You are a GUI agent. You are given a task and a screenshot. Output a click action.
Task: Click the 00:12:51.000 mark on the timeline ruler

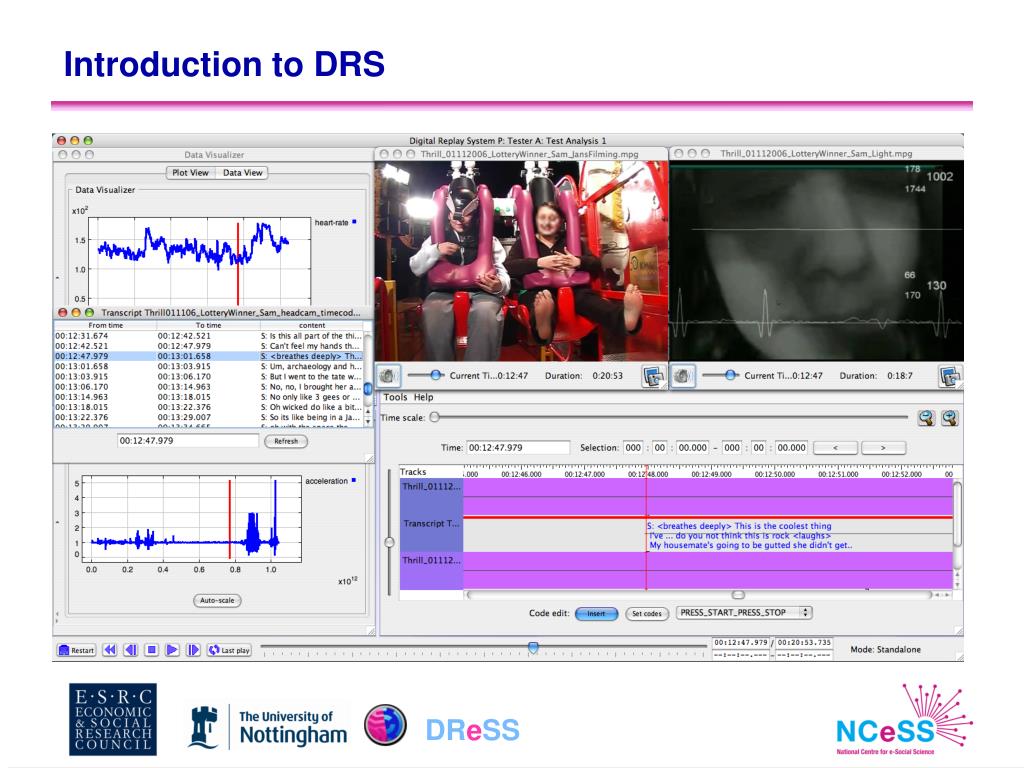coord(839,474)
